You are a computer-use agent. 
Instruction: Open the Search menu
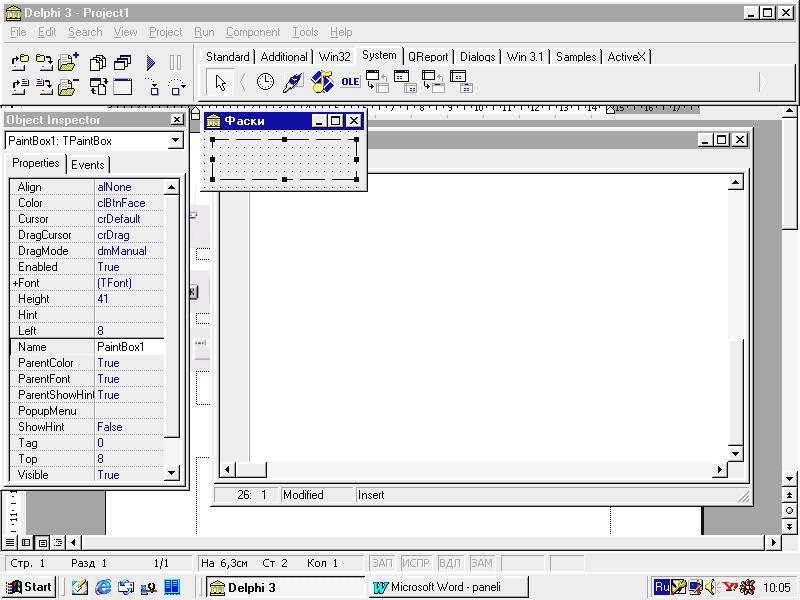coord(85,32)
